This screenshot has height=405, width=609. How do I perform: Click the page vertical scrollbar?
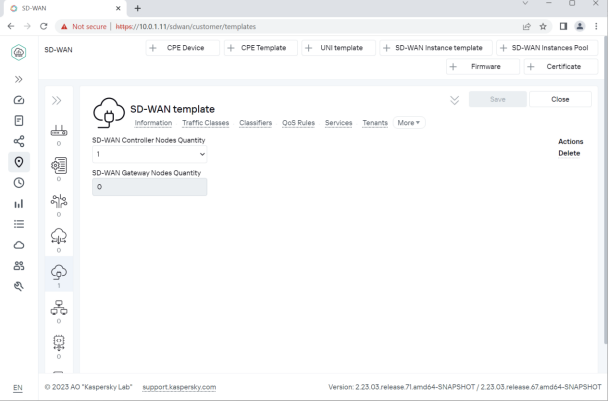click(x=606, y=189)
